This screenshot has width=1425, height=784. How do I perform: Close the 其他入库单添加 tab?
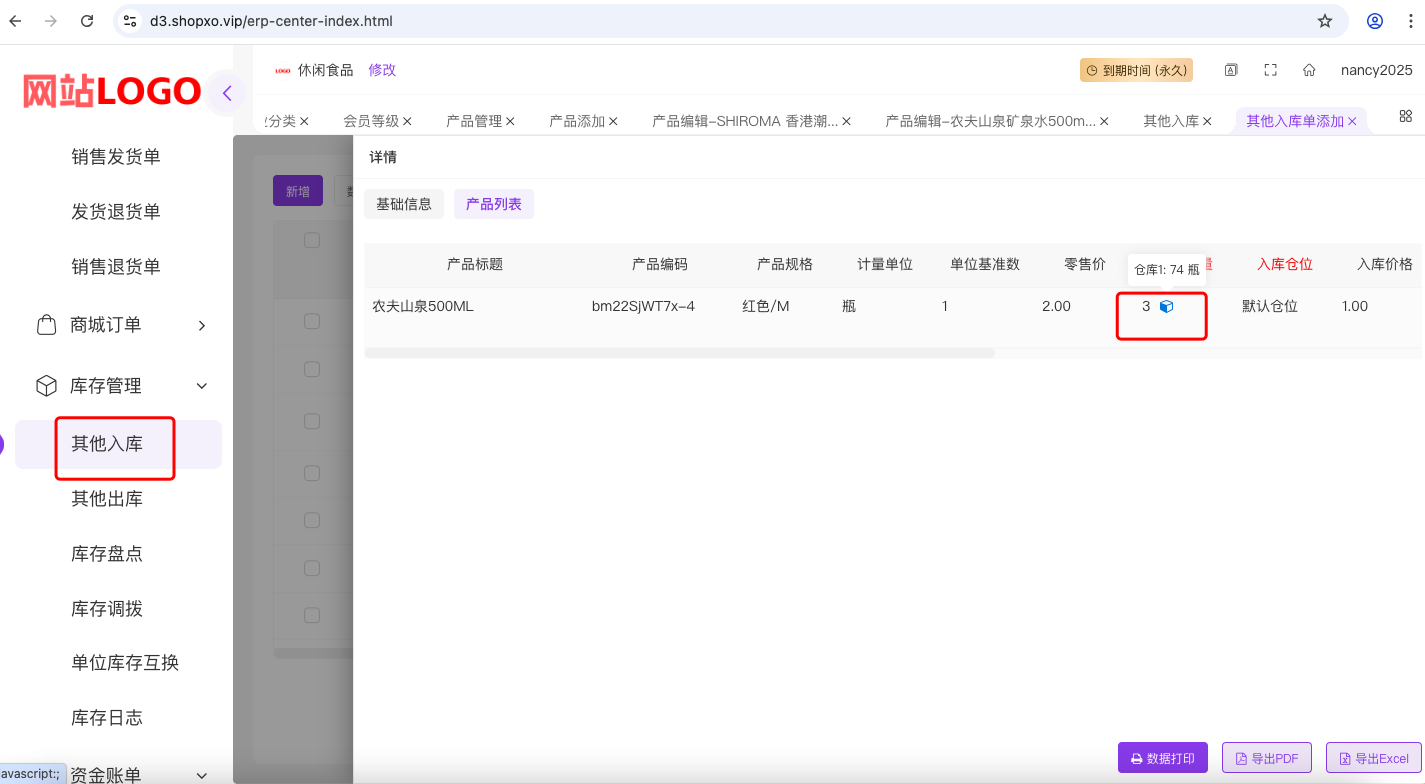tap(1352, 121)
